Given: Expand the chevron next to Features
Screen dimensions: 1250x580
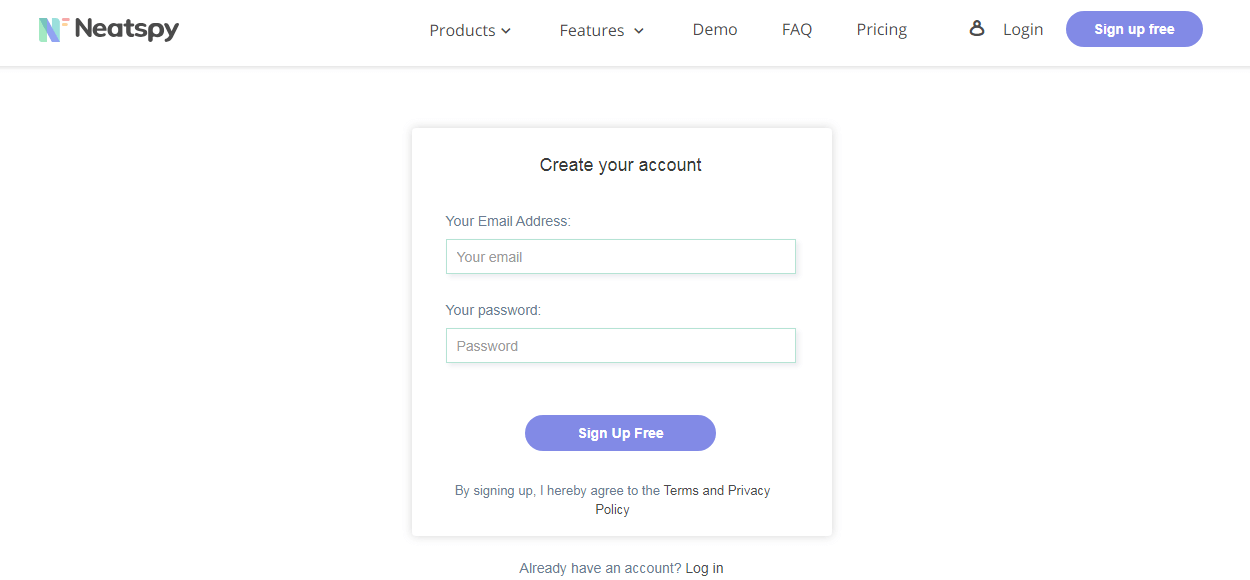Looking at the screenshot, I should pos(639,31).
